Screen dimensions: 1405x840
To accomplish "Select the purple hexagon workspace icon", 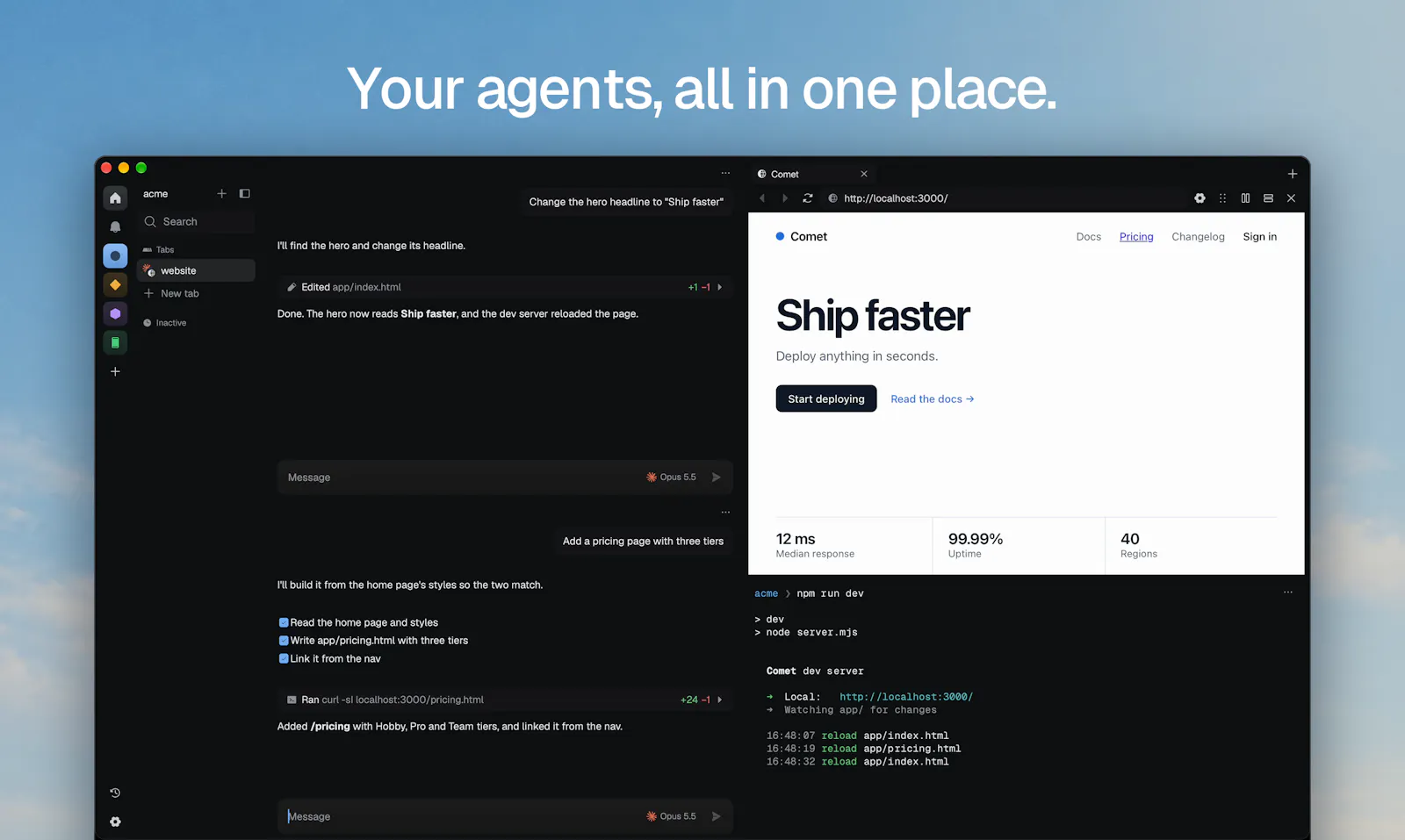I will coord(115,313).
